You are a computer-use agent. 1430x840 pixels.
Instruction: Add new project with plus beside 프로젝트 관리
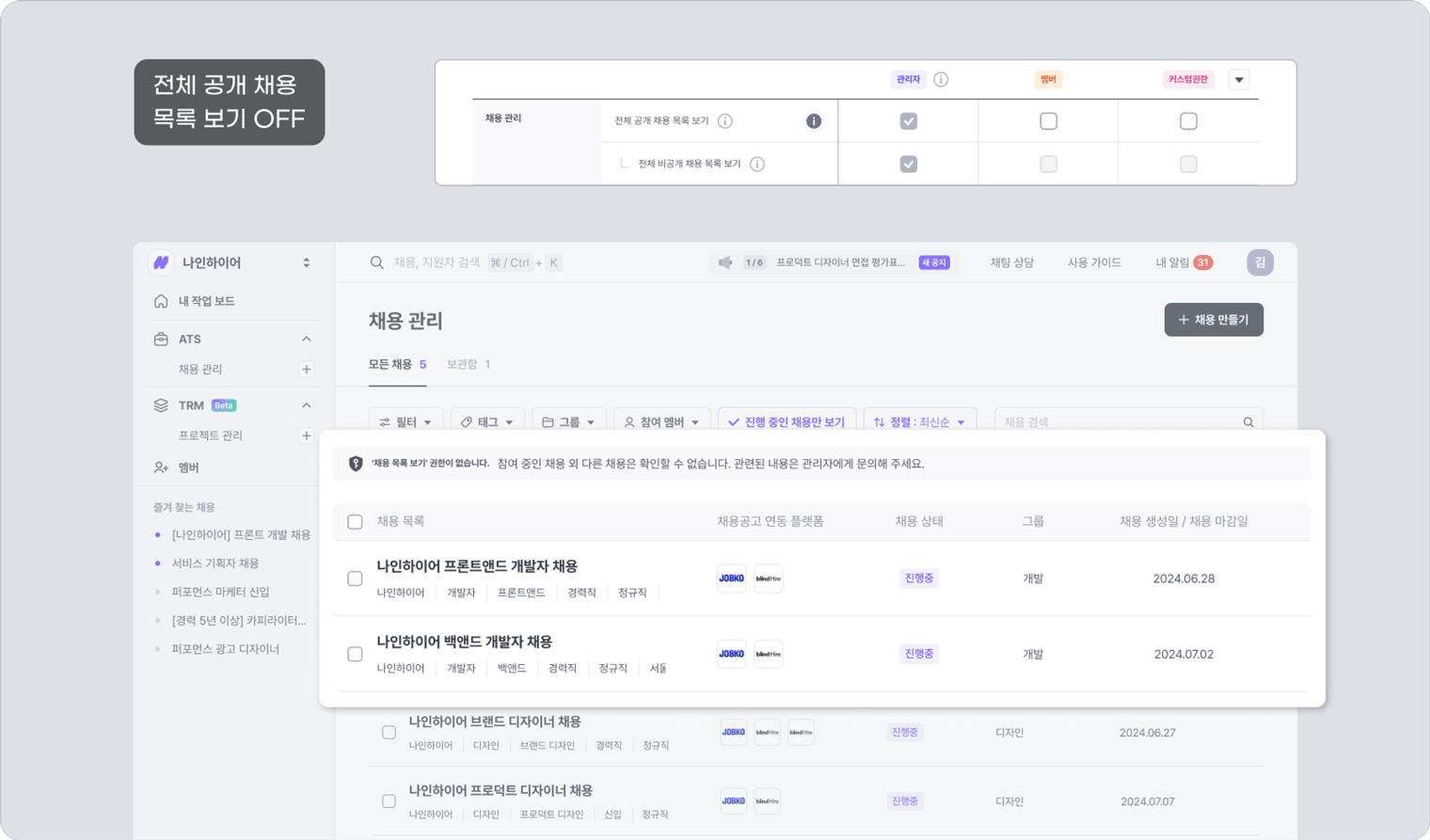pyautogui.click(x=306, y=436)
